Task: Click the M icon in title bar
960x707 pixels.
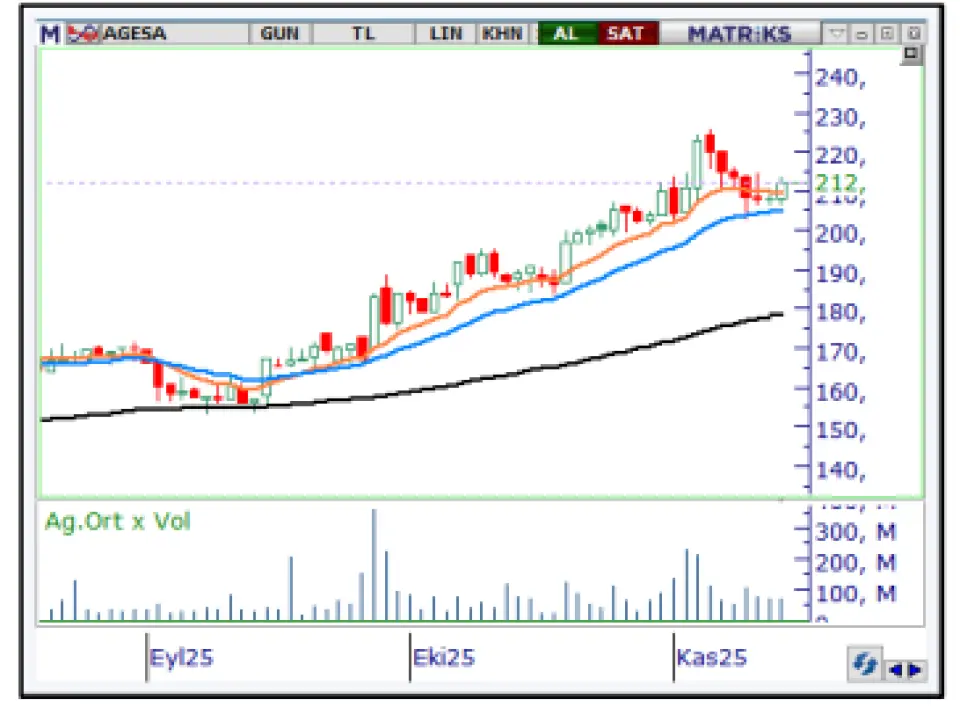Action: [x=50, y=34]
